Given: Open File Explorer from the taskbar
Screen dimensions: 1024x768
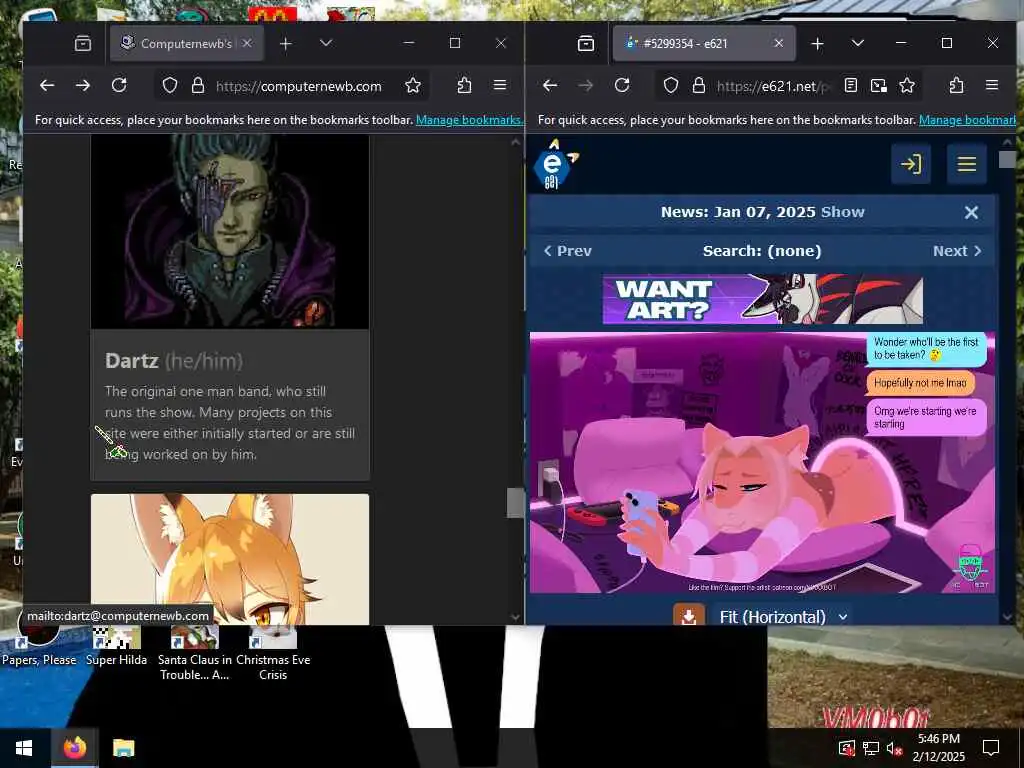Looking at the screenshot, I should [123, 748].
